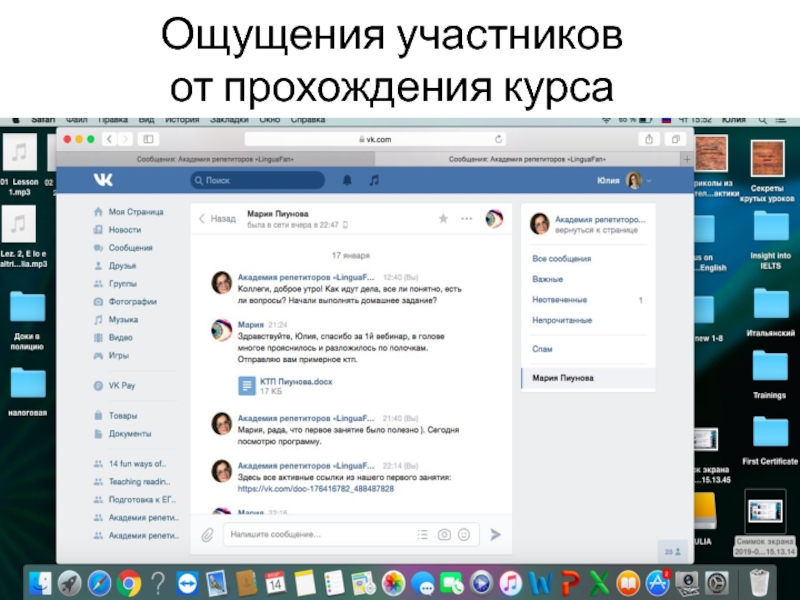The image size is (800, 600).
Task: Open the music note icon in VK header
Action: coord(374,180)
